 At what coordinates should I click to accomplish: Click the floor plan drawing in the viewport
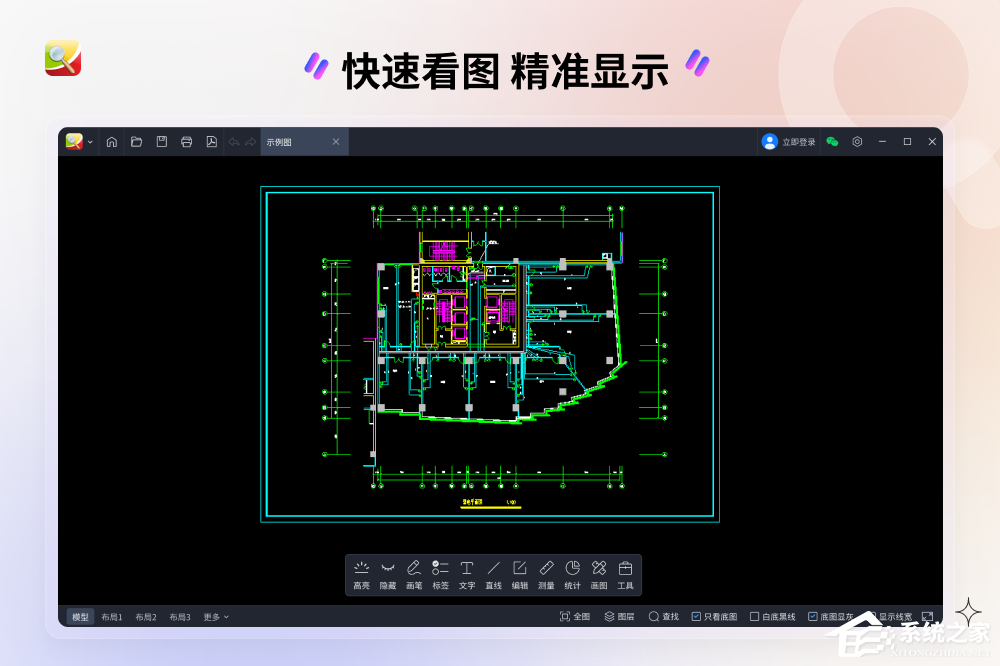point(490,354)
